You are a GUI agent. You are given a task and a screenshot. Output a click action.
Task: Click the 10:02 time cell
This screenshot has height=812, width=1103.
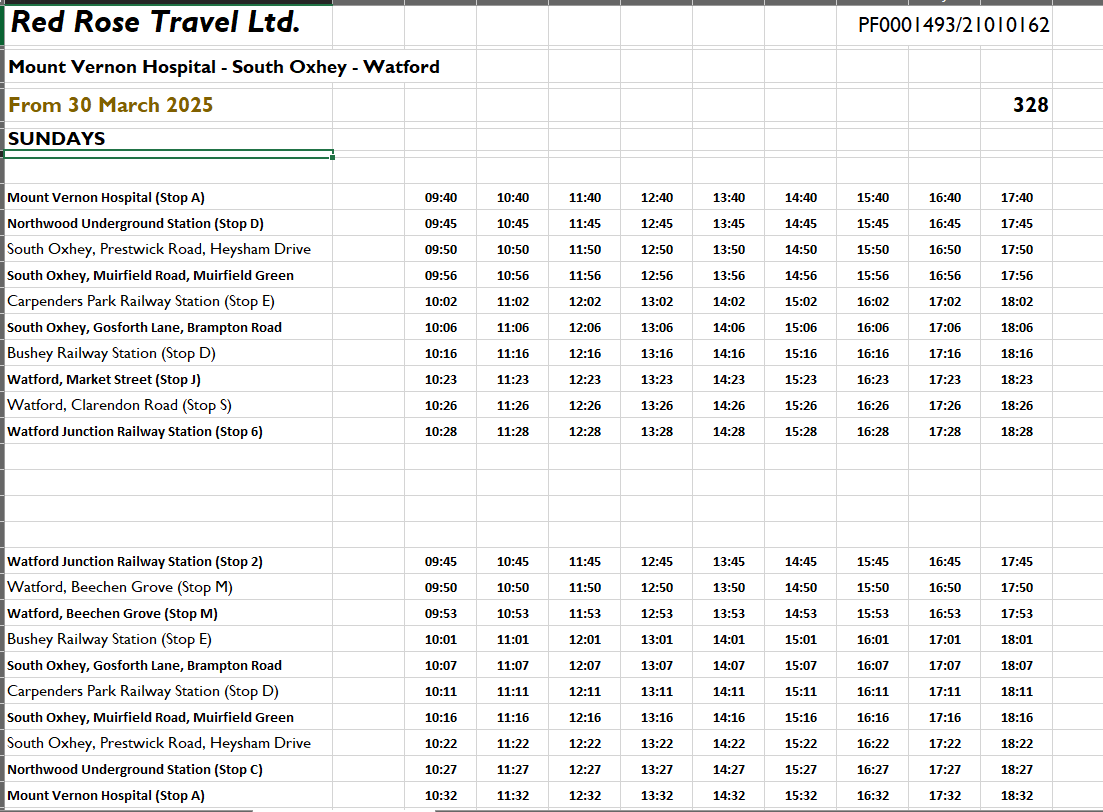pyautogui.click(x=441, y=302)
